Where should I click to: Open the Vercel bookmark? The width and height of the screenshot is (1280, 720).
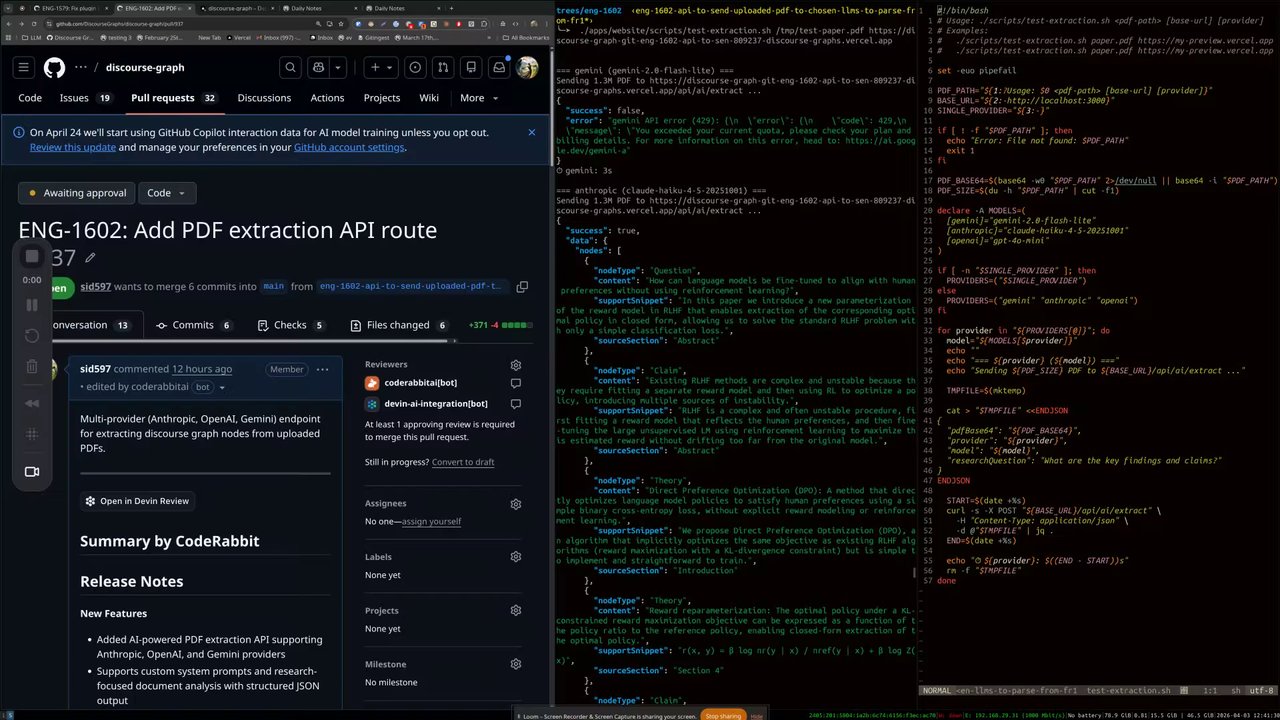(x=241, y=38)
